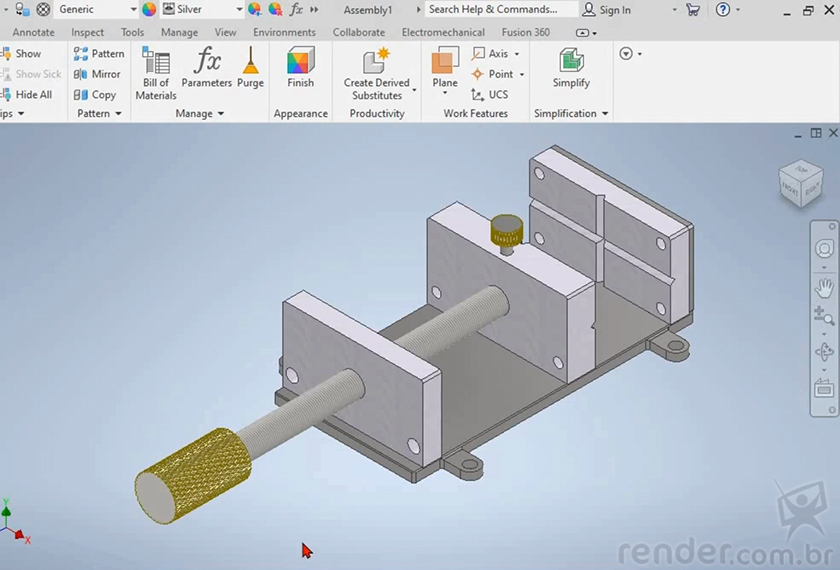Click the appearance color wheel beside Silver

149,10
